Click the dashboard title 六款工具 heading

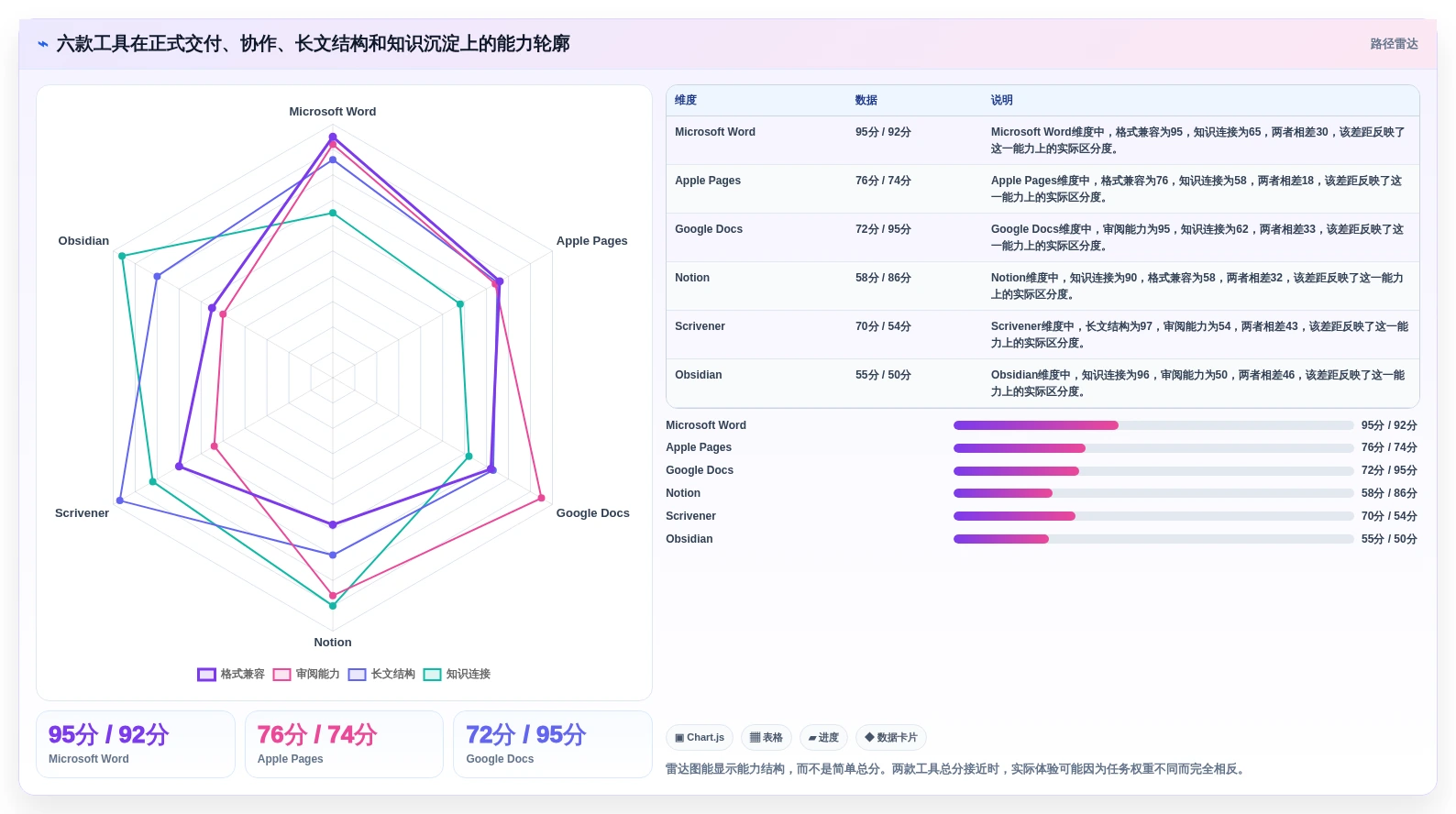[x=313, y=44]
